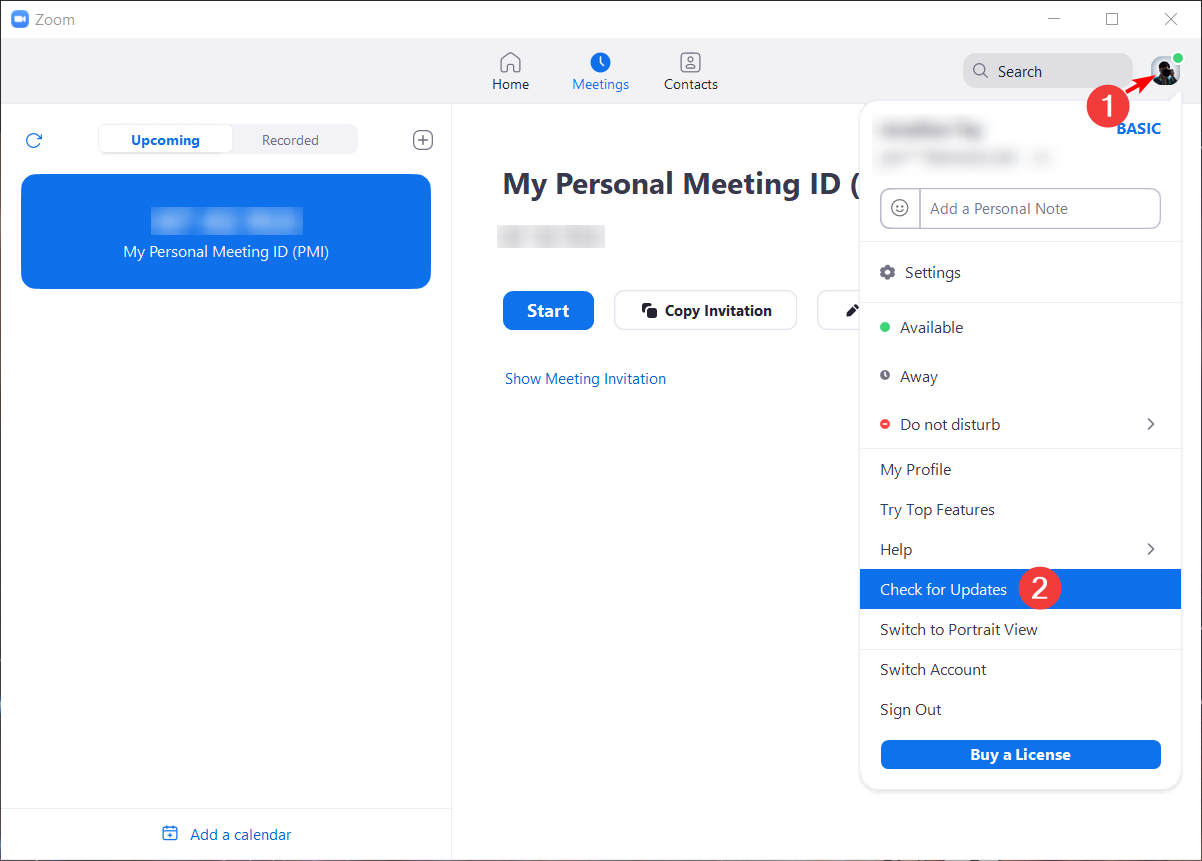Screen dimensions: 1202x861
Task: Maximize the Zoom window
Action: 1112,19
